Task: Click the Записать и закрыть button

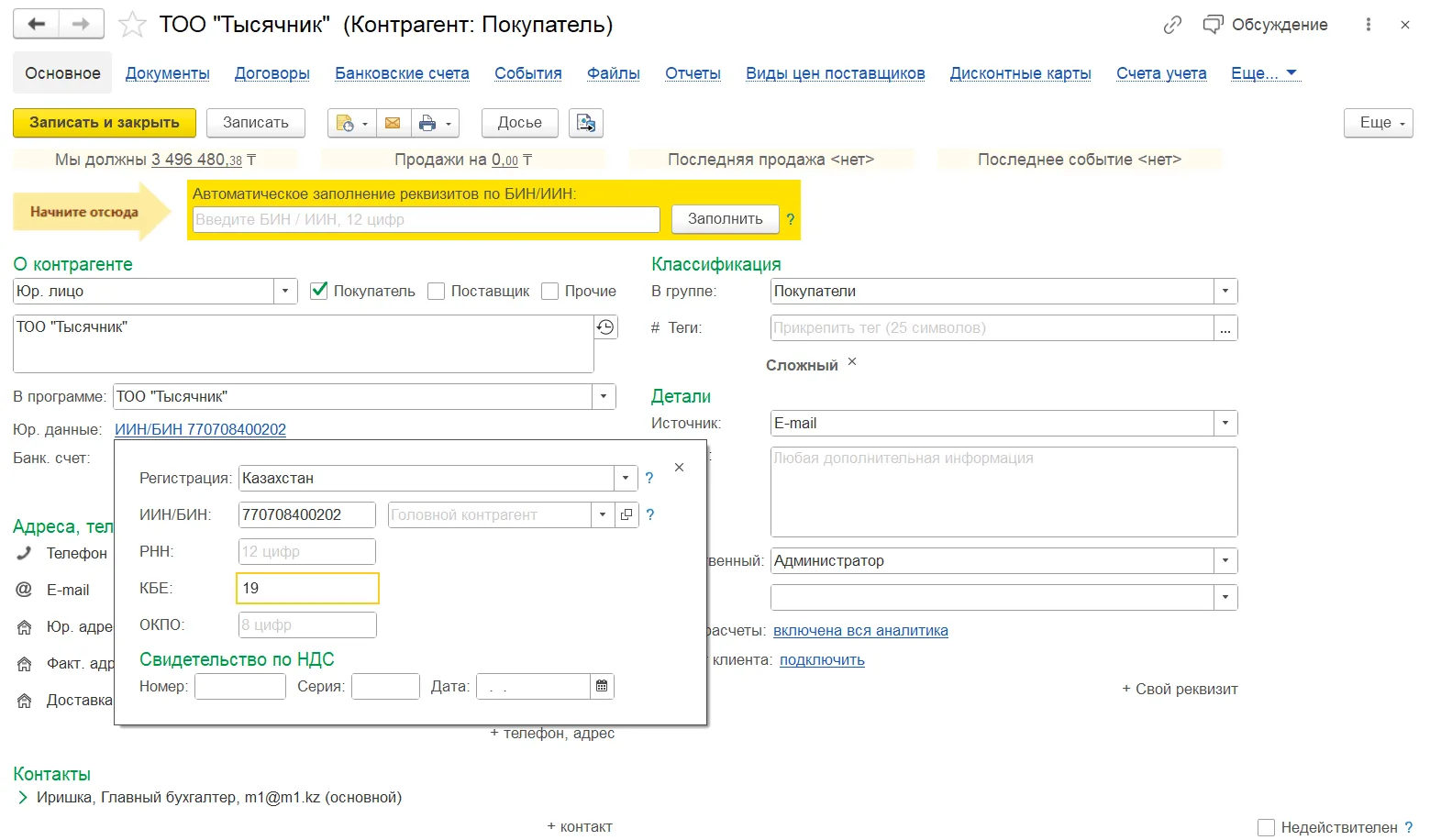Action: click(105, 123)
